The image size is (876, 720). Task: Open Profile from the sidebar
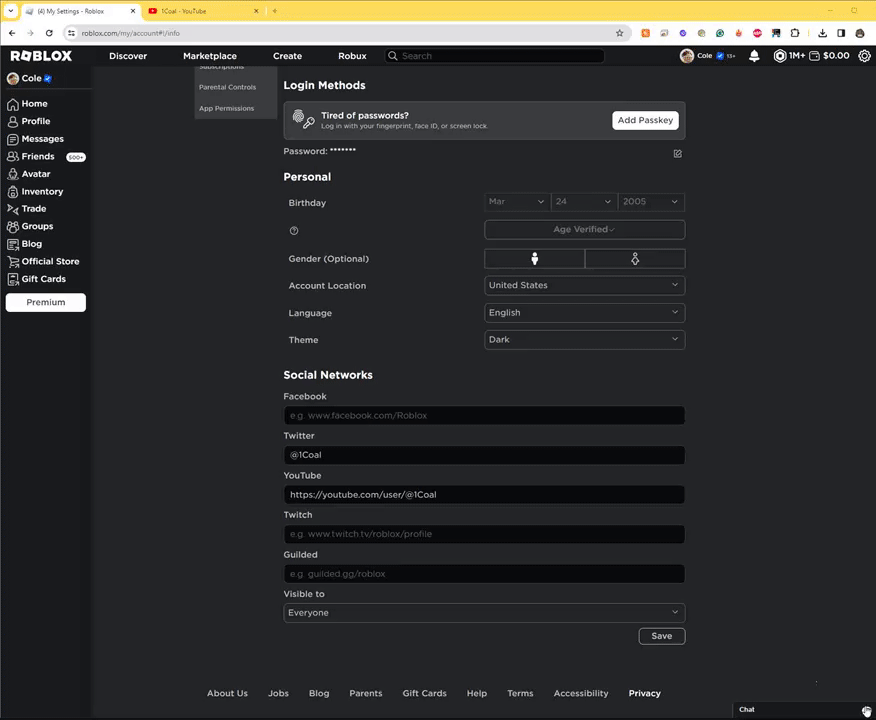[x=28, y=121]
